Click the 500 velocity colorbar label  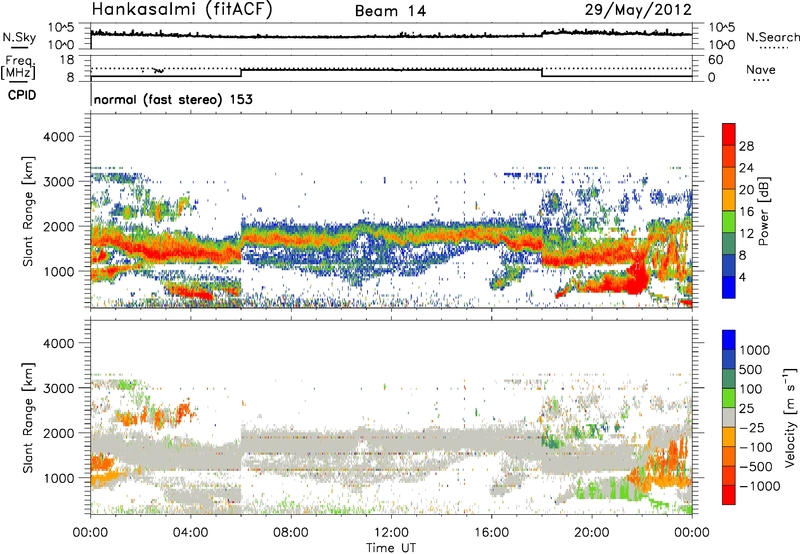pos(750,369)
